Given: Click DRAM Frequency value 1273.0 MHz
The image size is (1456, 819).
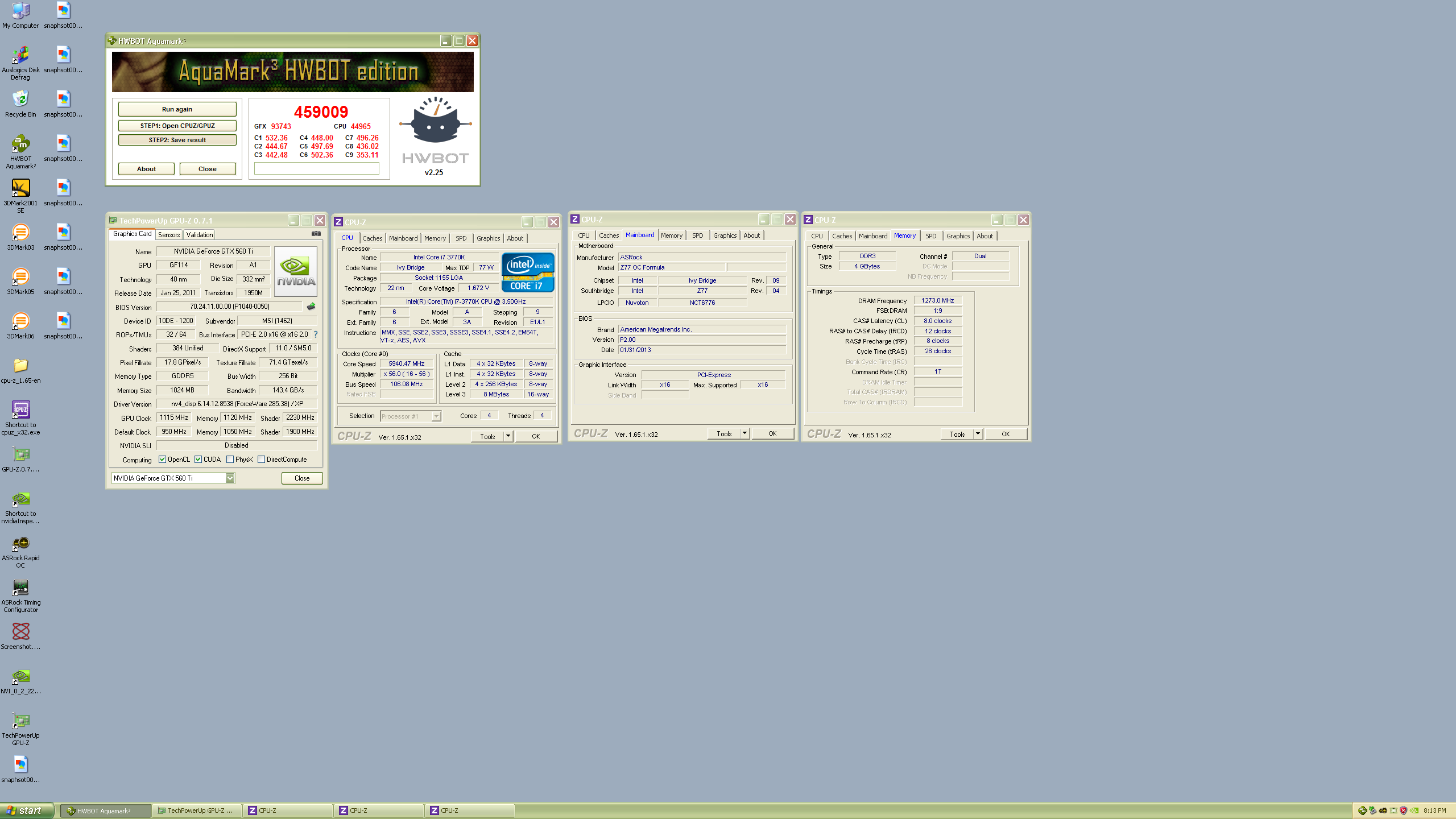Looking at the screenshot, I should 938,300.
